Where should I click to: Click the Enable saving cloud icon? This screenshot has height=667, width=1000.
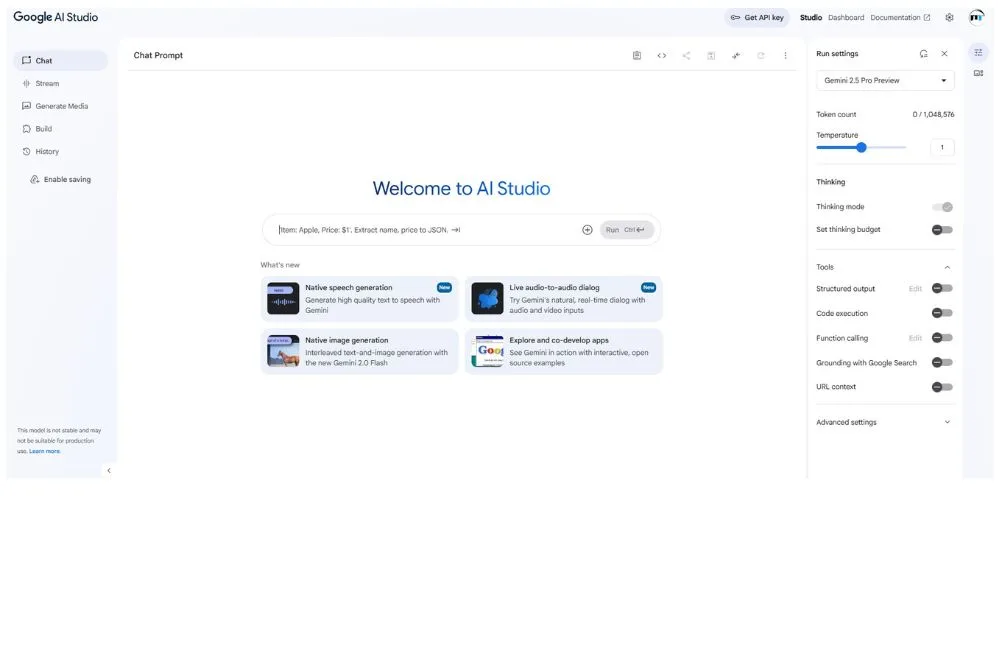(x=34, y=180)
